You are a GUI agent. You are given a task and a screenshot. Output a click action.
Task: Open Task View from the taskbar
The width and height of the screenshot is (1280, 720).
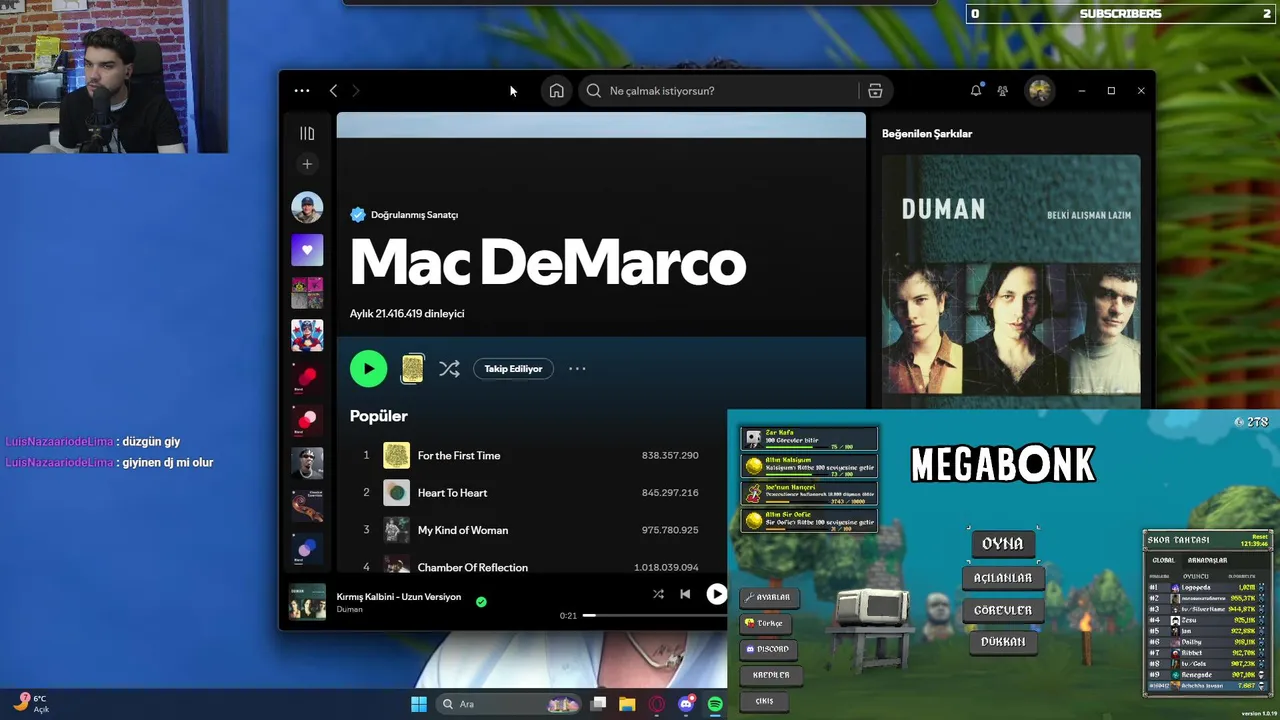pos(598,704)
